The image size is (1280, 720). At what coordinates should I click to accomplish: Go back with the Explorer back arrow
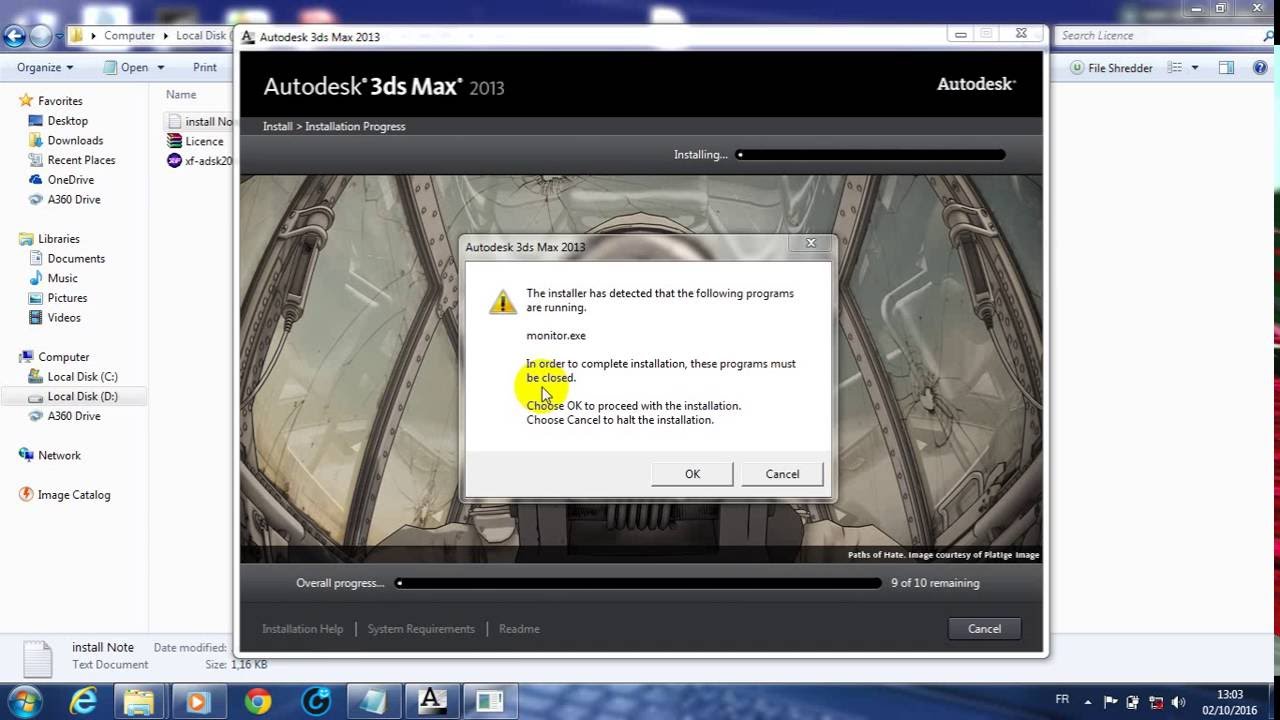pos(14,36)
